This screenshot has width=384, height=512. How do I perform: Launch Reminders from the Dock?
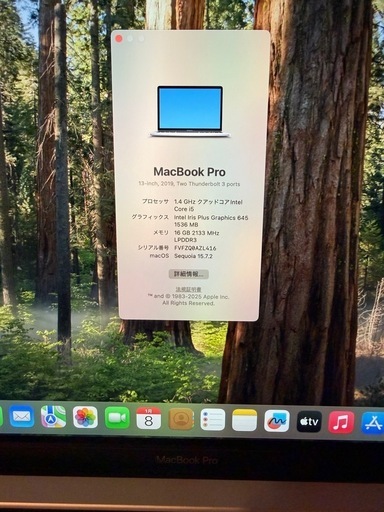(x=213, y=420)
